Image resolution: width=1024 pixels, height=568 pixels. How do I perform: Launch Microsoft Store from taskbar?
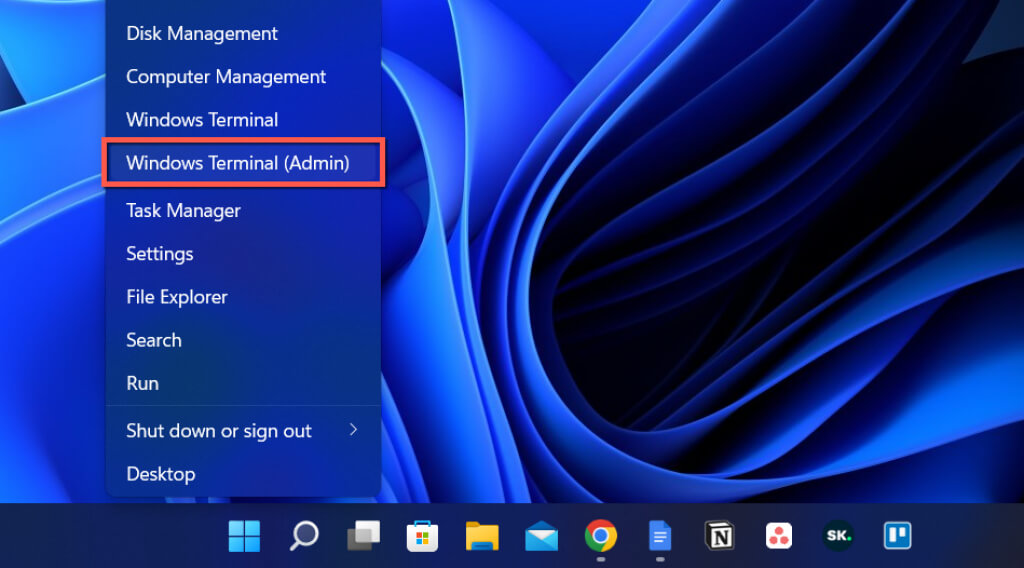tap(423, 536)
